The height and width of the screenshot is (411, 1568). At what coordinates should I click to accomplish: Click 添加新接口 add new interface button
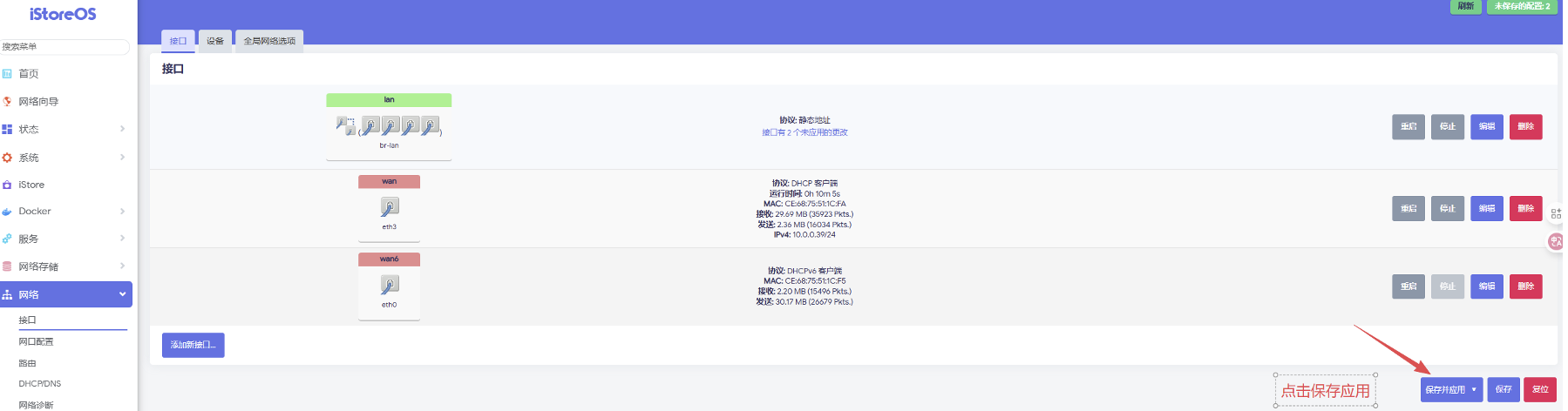(x=193, y=345)
